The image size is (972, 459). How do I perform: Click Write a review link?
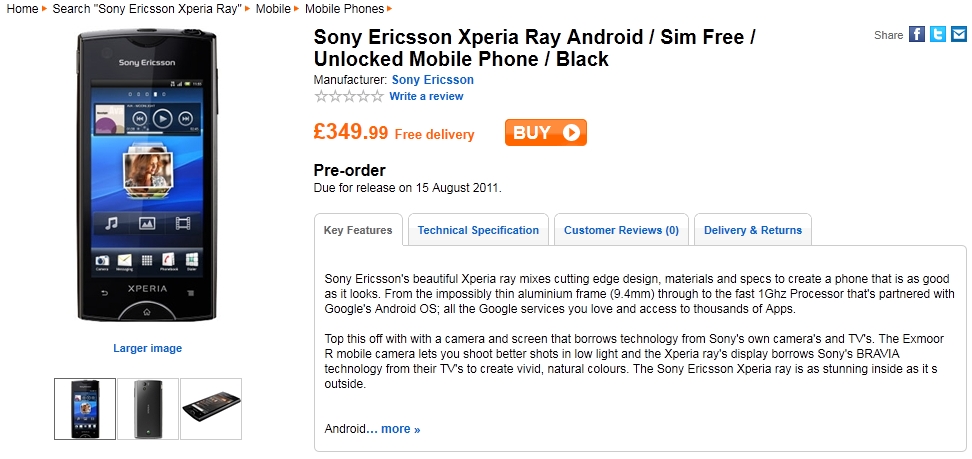[x=426, y=96]
